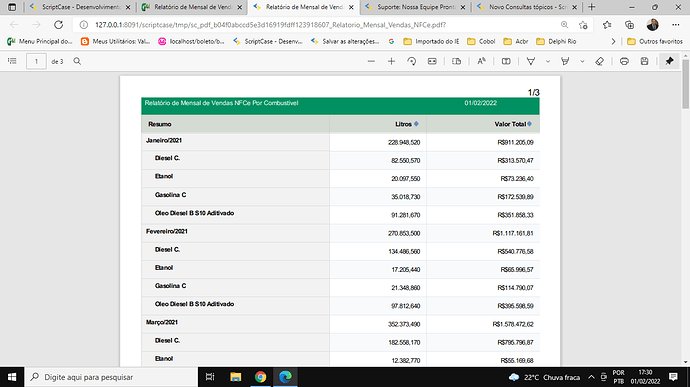Save the PDF with the disk icon
Screen dimensions: 690x387
tap(644, 61)
